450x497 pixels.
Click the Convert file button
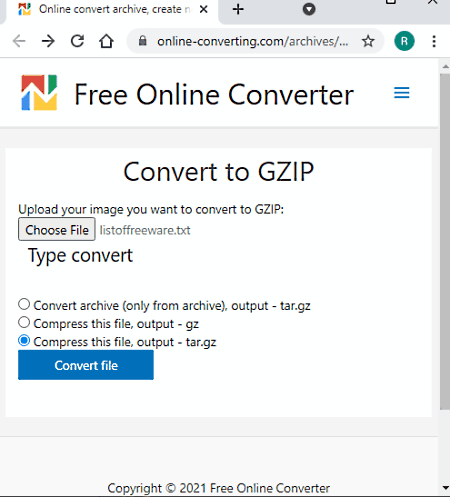(86, 365)
